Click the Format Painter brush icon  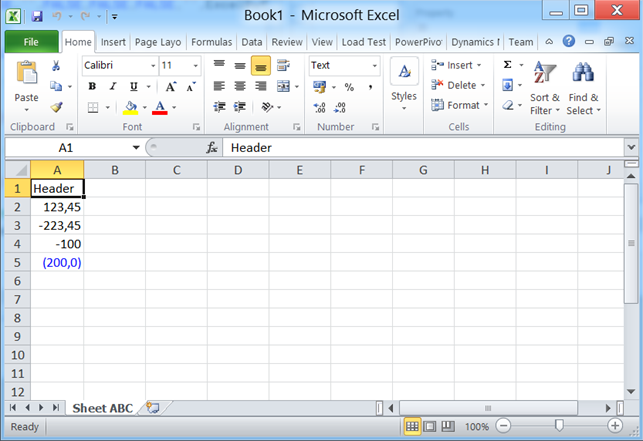pos(57,106)
